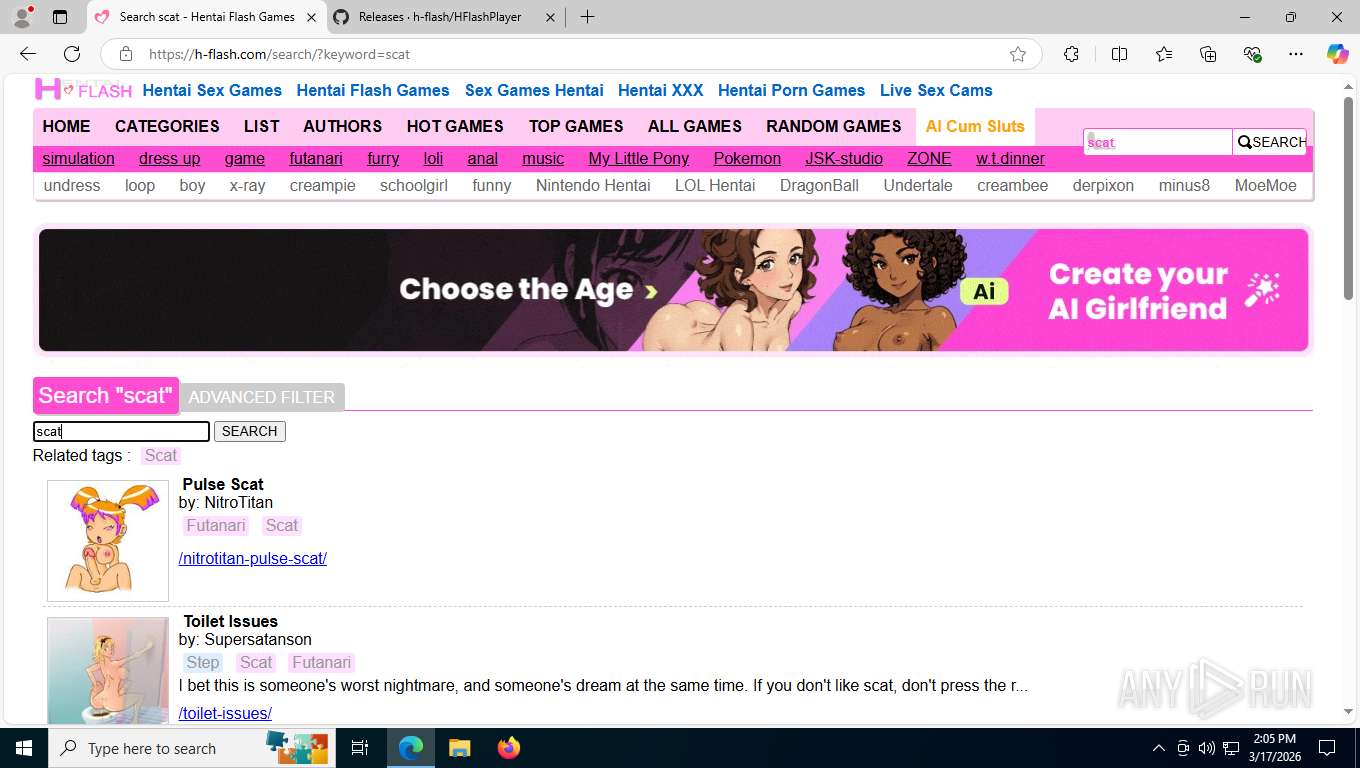Viewport: 1360px width, 768px height.
Task: Add this page to favorites star
Action: click(1018, 54)
